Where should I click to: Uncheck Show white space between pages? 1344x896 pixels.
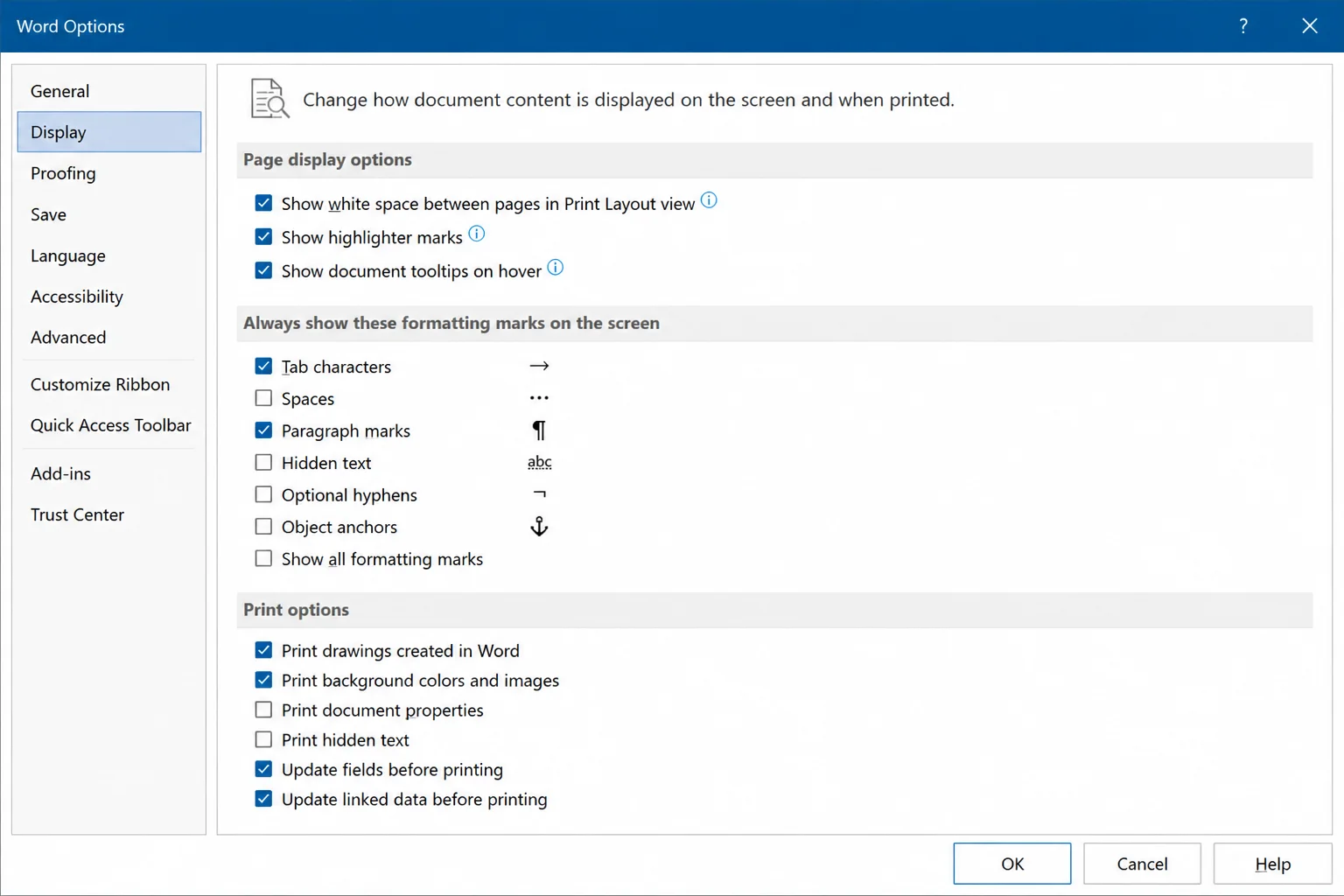click(263, 203)
